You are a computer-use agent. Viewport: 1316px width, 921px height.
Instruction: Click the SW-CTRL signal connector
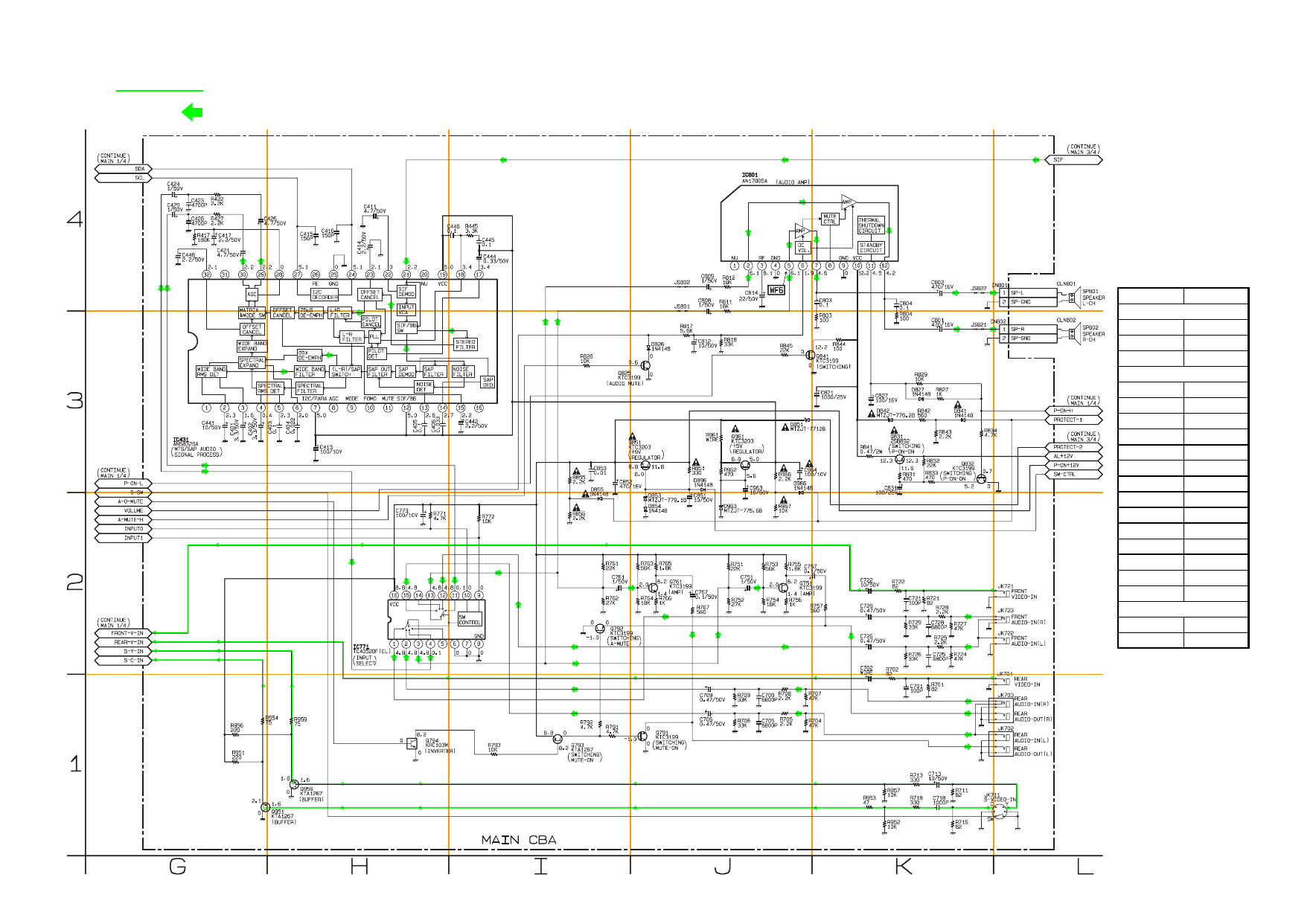(x=1073, y=474)
